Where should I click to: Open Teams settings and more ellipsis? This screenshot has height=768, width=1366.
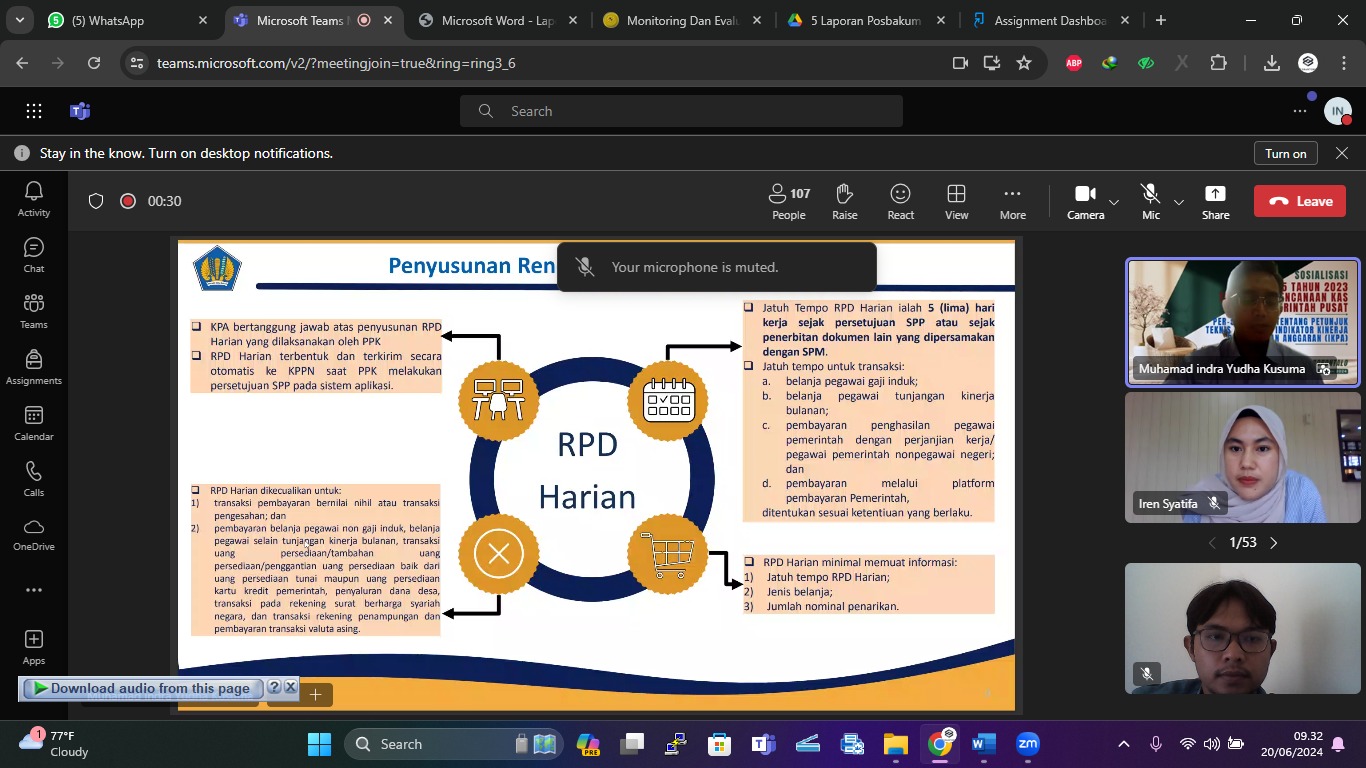1300,111
